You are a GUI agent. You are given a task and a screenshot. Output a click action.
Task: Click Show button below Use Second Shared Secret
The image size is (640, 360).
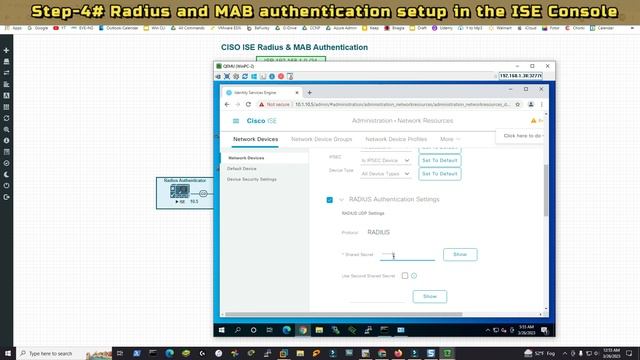[430, 297]
